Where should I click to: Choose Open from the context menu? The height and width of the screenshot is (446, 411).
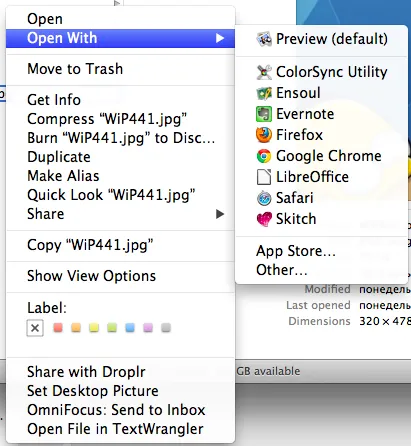pyautogui.click(x=120, y=19)
